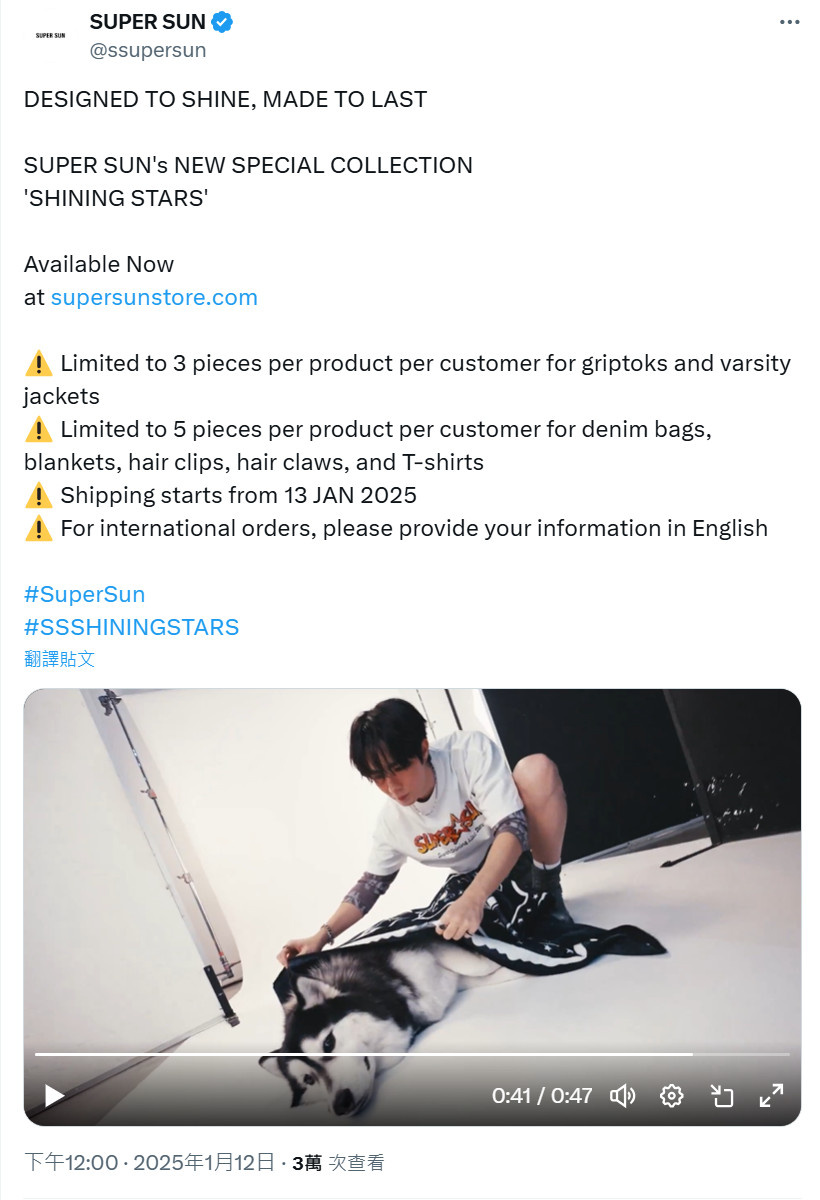820x1200 pixels.
Task: Seek on the video progress bar
Action: [x=412, y=1054]
